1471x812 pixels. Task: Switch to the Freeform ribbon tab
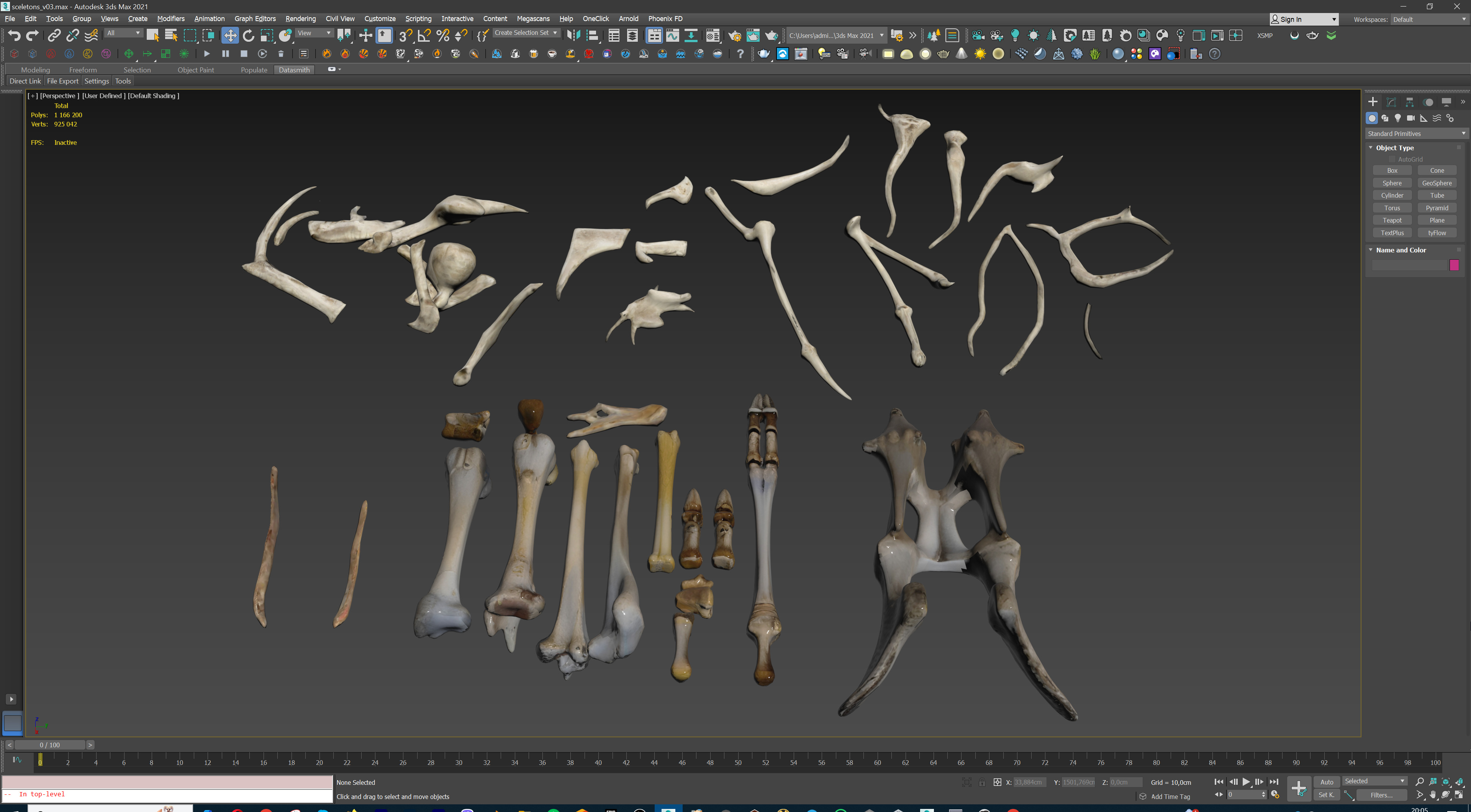(x=83, y=70)
